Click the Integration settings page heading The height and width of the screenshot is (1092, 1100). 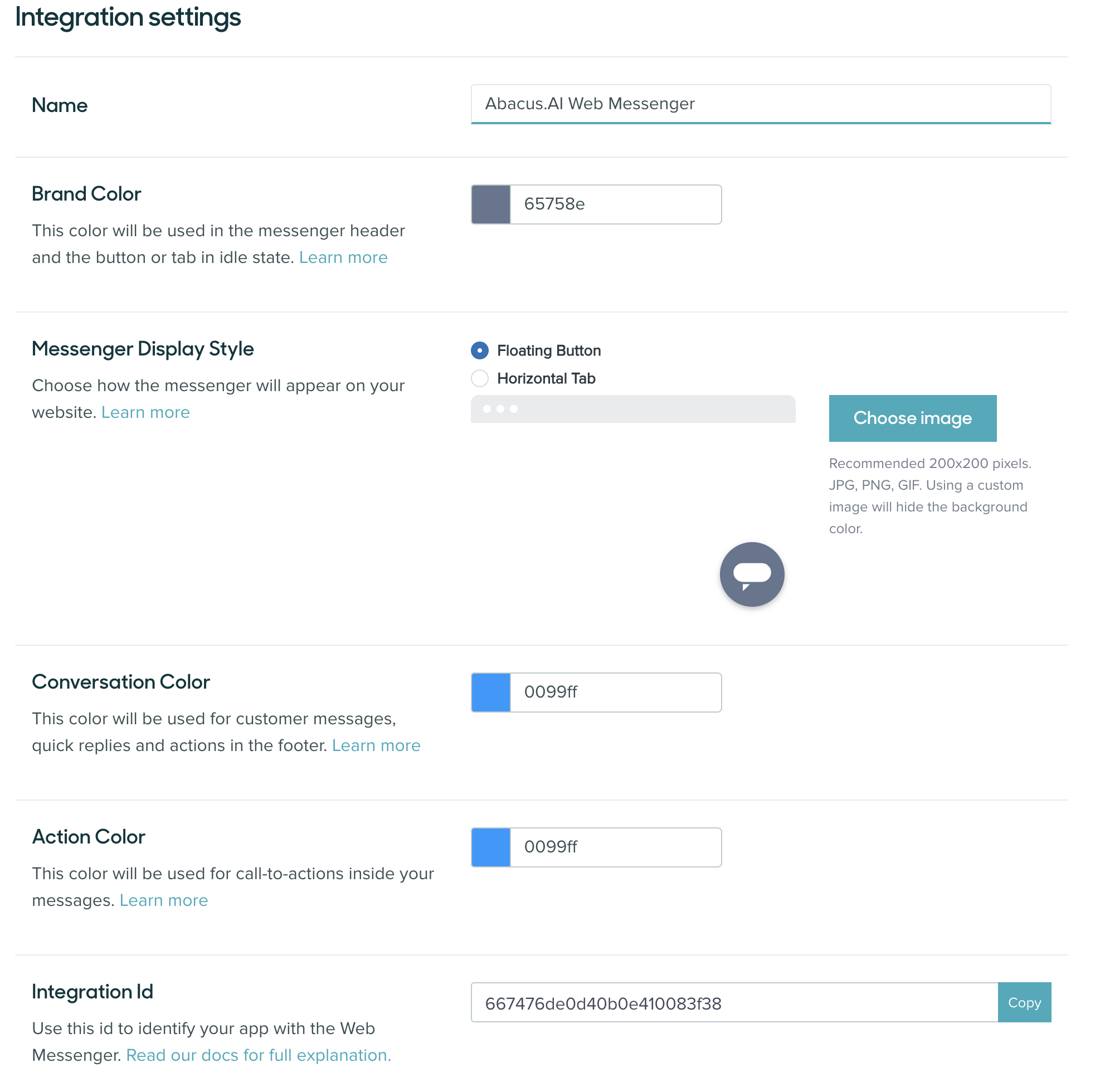tap(128, 18)
